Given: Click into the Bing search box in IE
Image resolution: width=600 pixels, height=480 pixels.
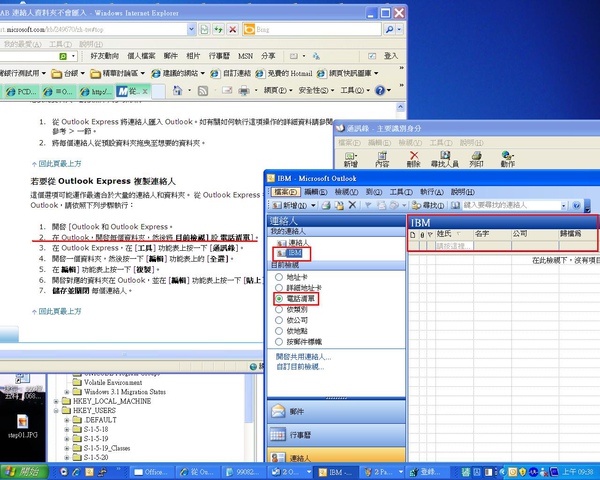Looking at the screenshot, I should pyautogui.click(x=318, y=29).
